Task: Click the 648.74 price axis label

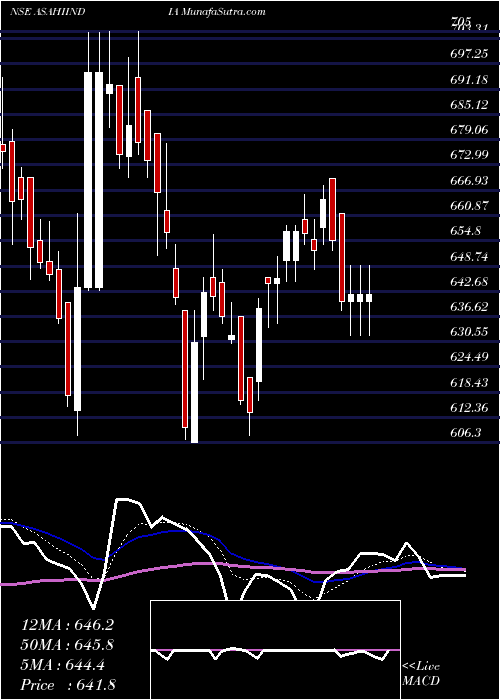Action: coord(467,257)
